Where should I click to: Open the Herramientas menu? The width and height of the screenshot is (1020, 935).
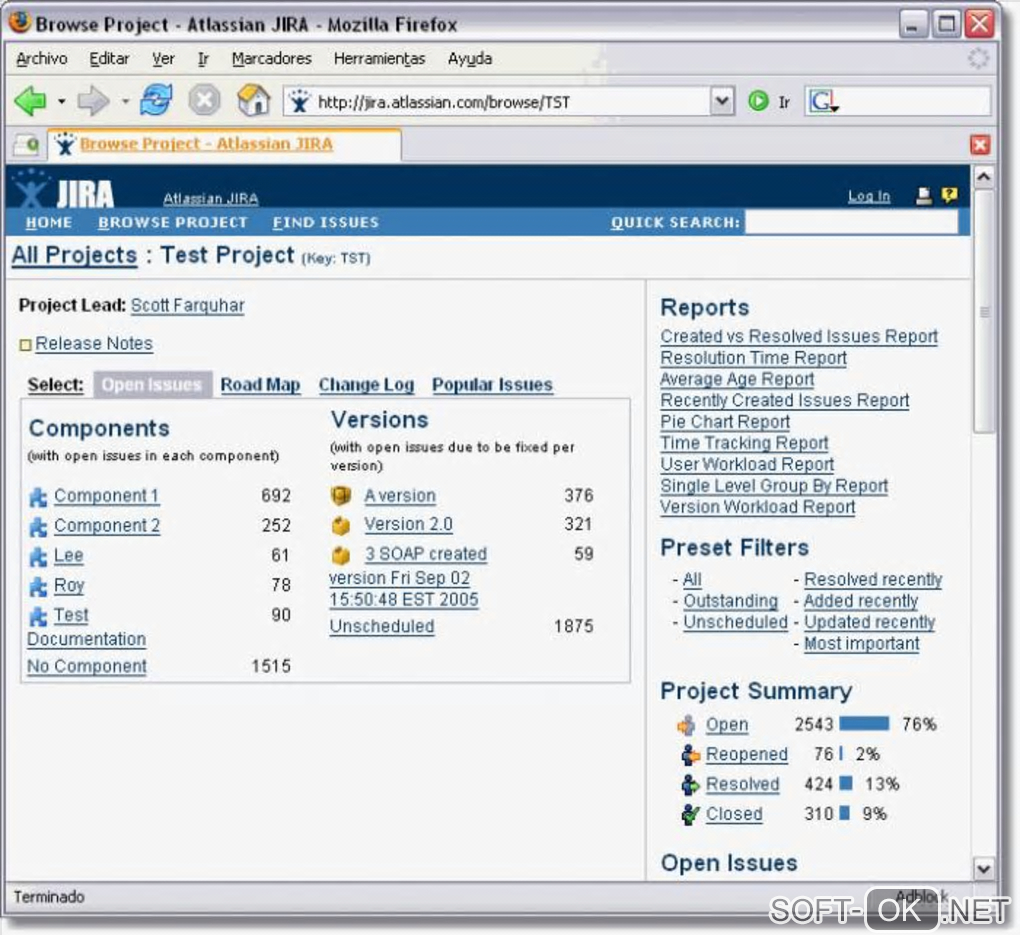click(x=379, y=59)
